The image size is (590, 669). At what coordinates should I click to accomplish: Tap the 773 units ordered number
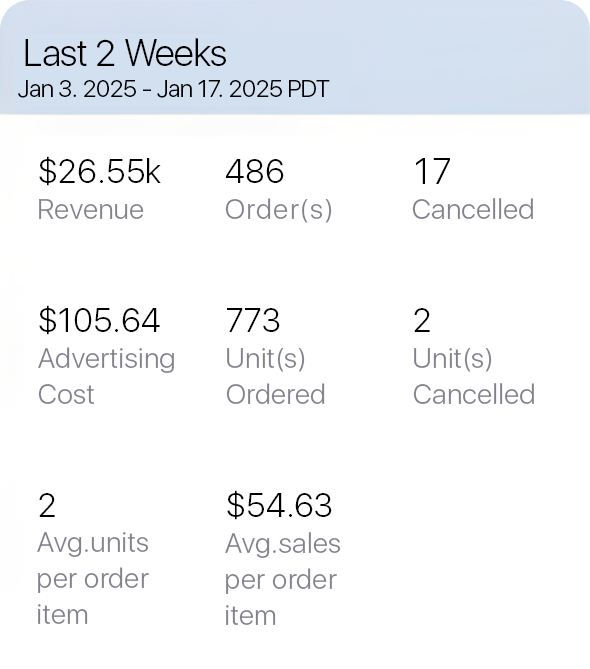pyautogui.click(x=253, y=320)
